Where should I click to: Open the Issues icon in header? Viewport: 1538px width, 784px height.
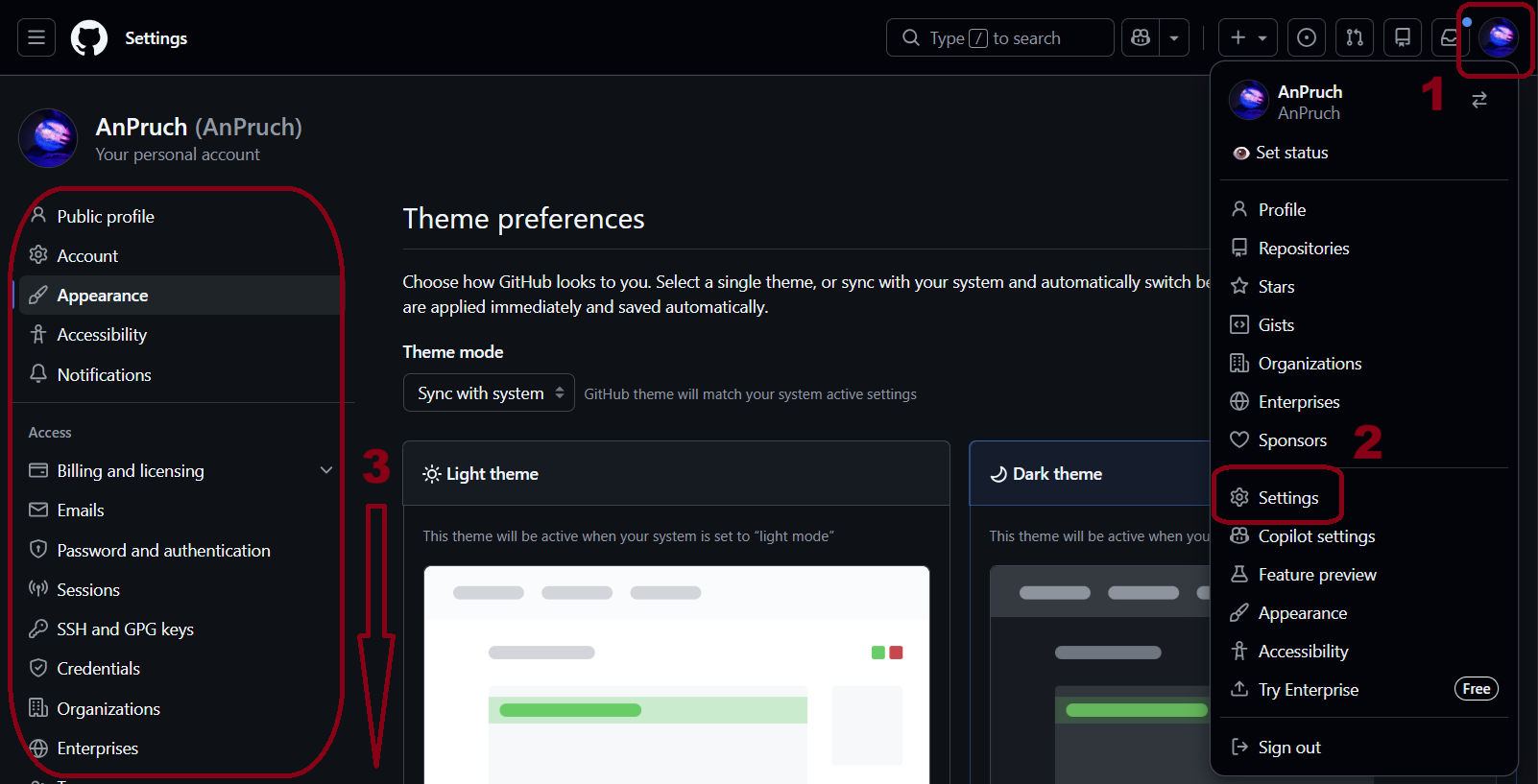pos(1307,37)
